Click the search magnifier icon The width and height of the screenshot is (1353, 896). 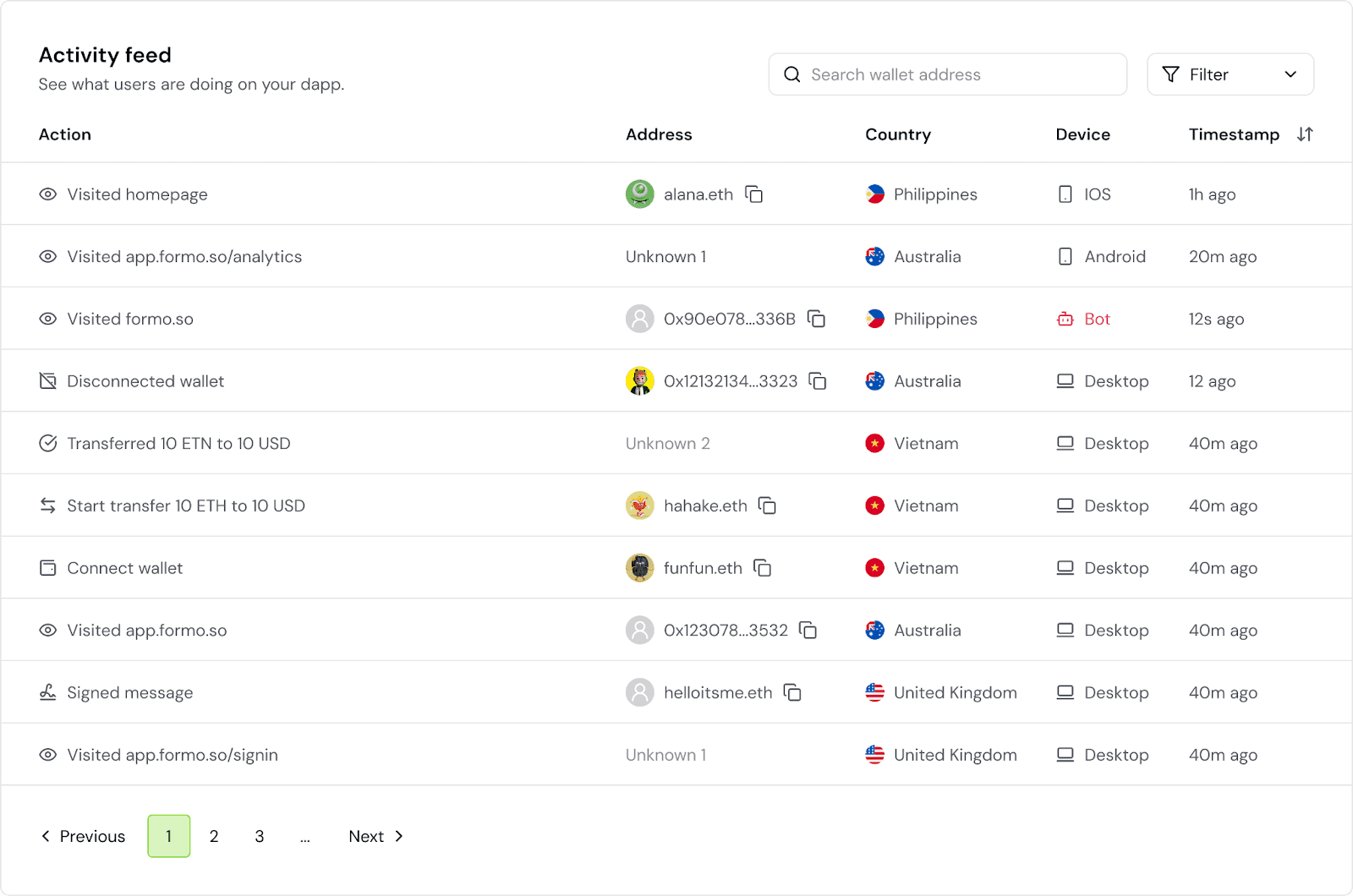pos(792,74)
